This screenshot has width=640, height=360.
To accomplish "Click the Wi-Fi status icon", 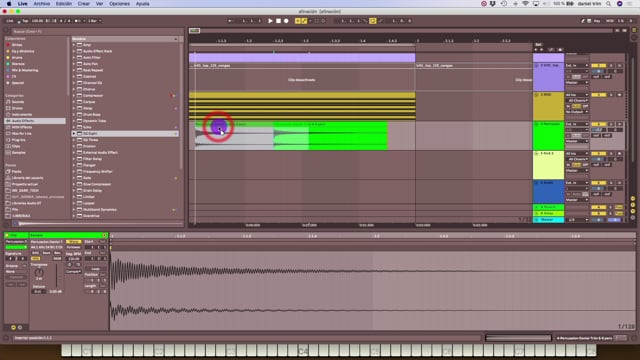I will click(525, 4).
